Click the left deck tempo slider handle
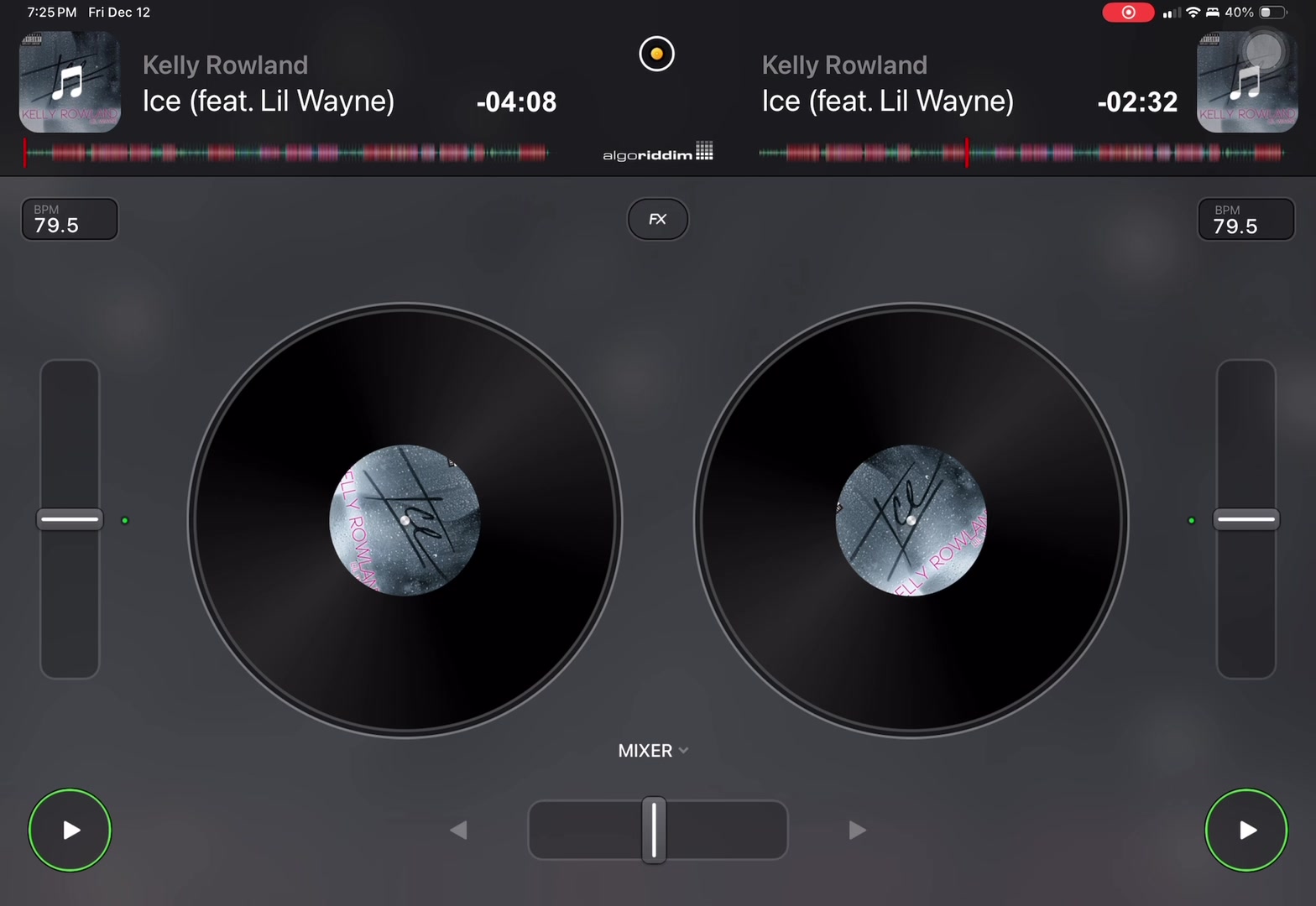 [x=70, y=519]
